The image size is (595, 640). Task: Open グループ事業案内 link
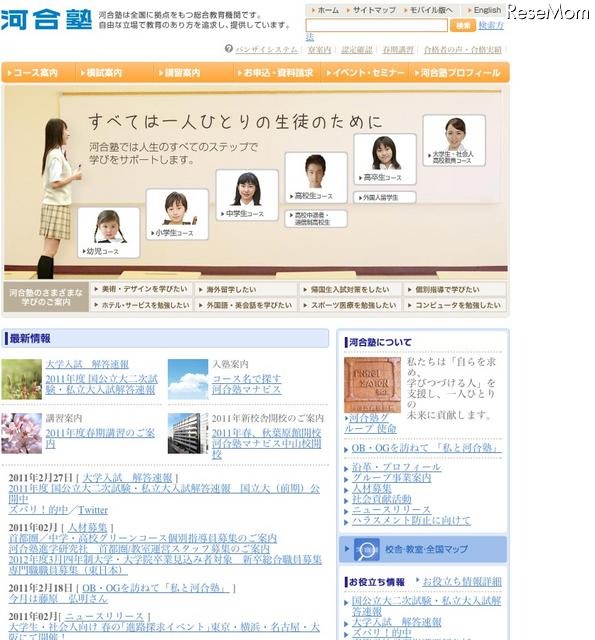point(391,478)
